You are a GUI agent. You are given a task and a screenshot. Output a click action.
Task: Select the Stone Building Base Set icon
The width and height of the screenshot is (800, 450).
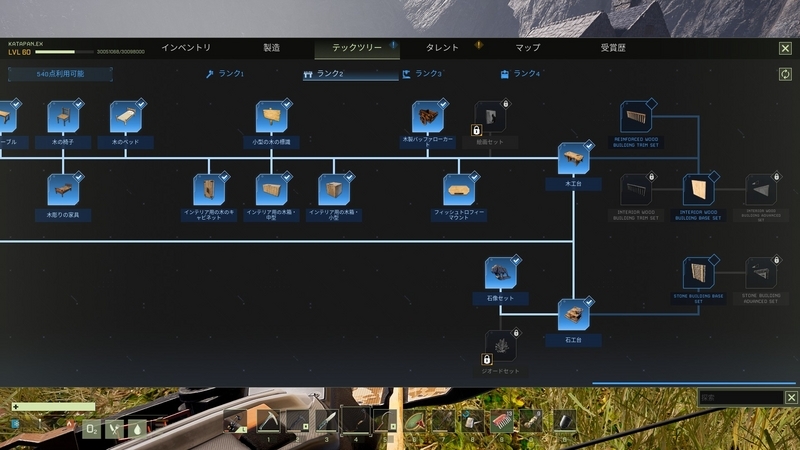point(698,273)
